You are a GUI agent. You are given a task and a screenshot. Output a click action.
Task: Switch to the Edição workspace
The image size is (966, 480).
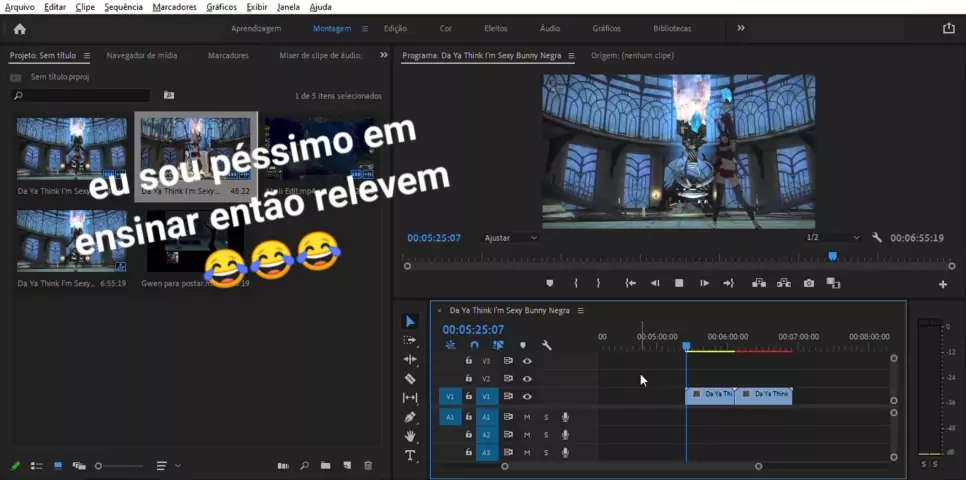point(395,28)
